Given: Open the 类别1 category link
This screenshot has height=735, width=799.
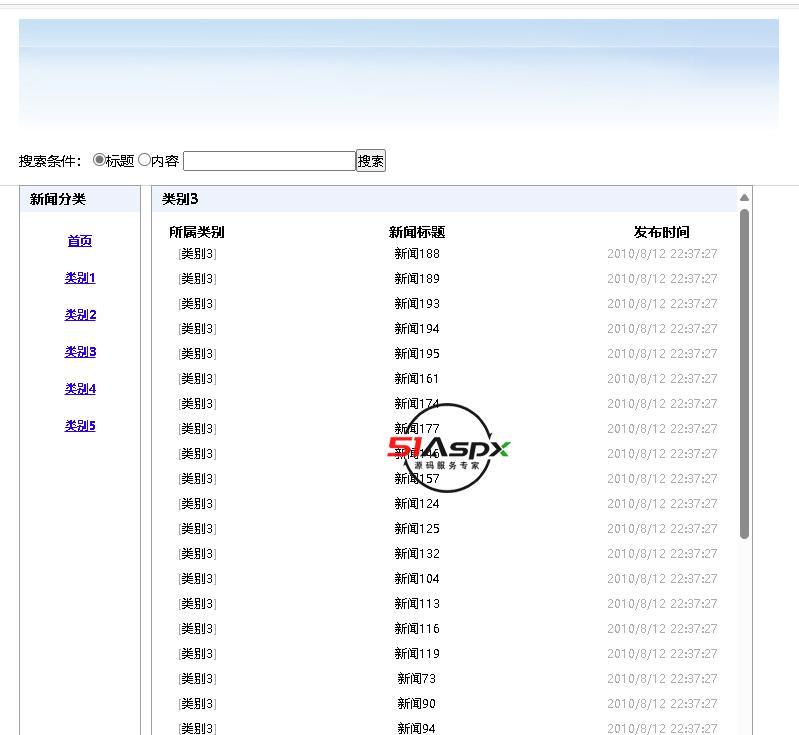Looking at the screenshot, I should [x=80, y=278].
